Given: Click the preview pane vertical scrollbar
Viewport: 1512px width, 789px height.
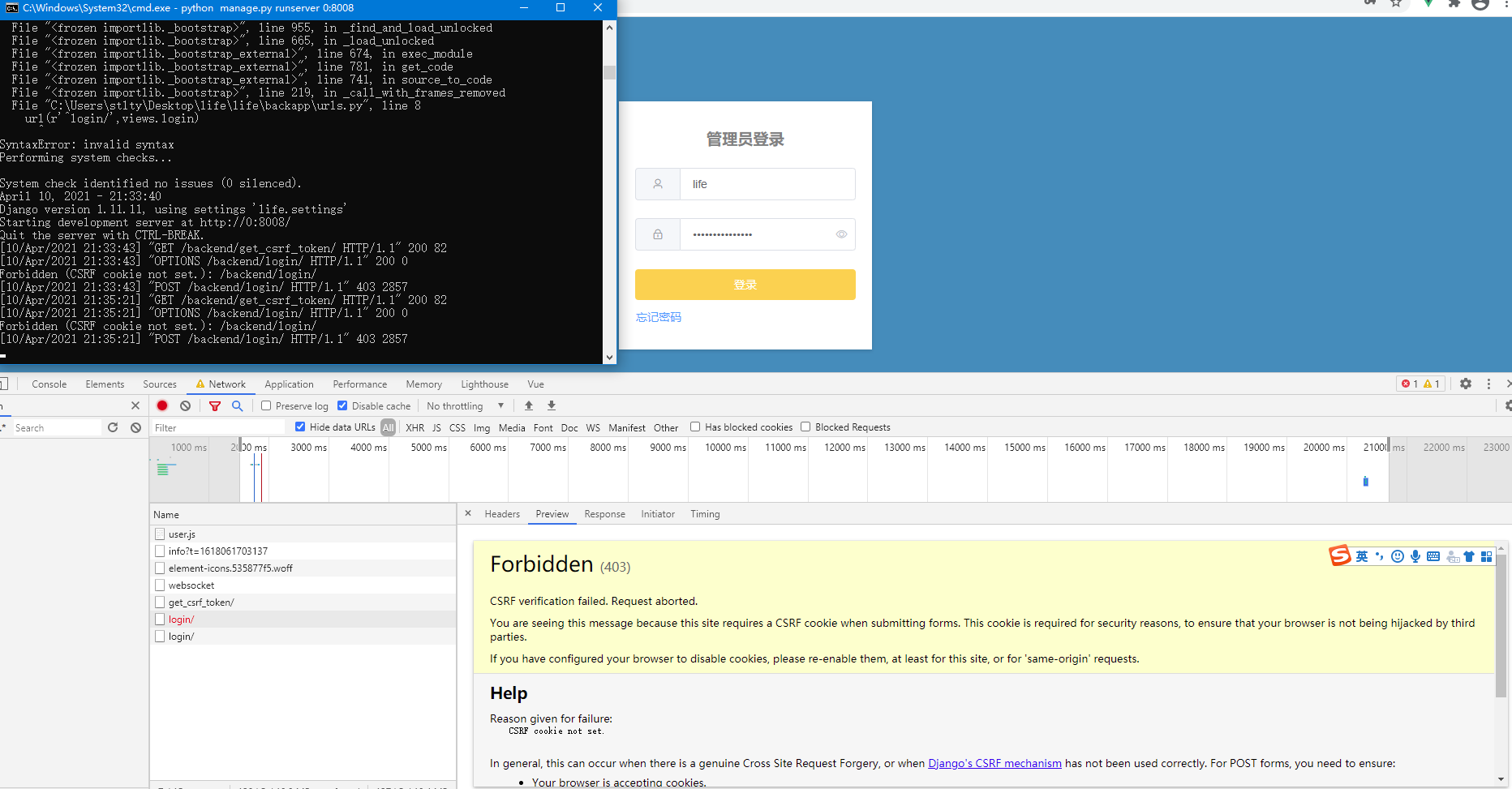Looking at the screenshot, I should (1501, 627).
